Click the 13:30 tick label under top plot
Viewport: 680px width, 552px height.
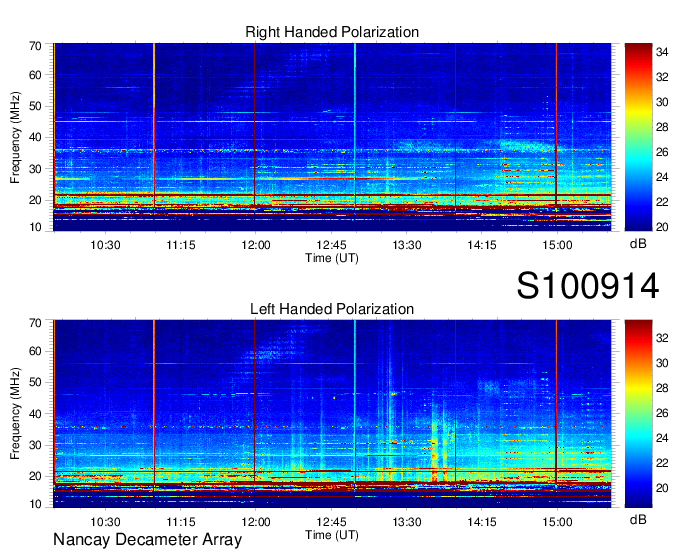pyautogui.click(x=407, y=245)
